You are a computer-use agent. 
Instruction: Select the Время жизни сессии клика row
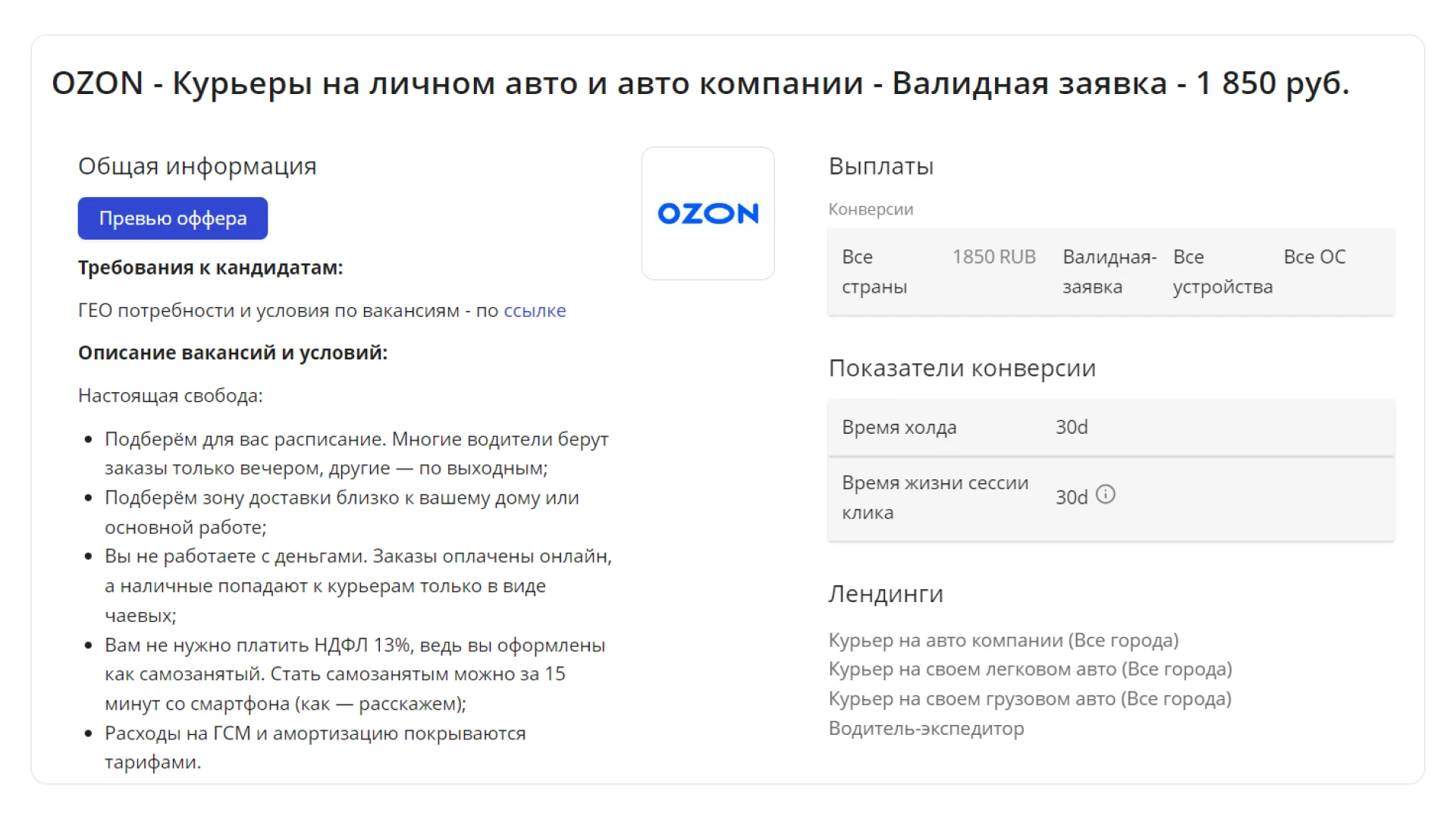coord(1111,498)
